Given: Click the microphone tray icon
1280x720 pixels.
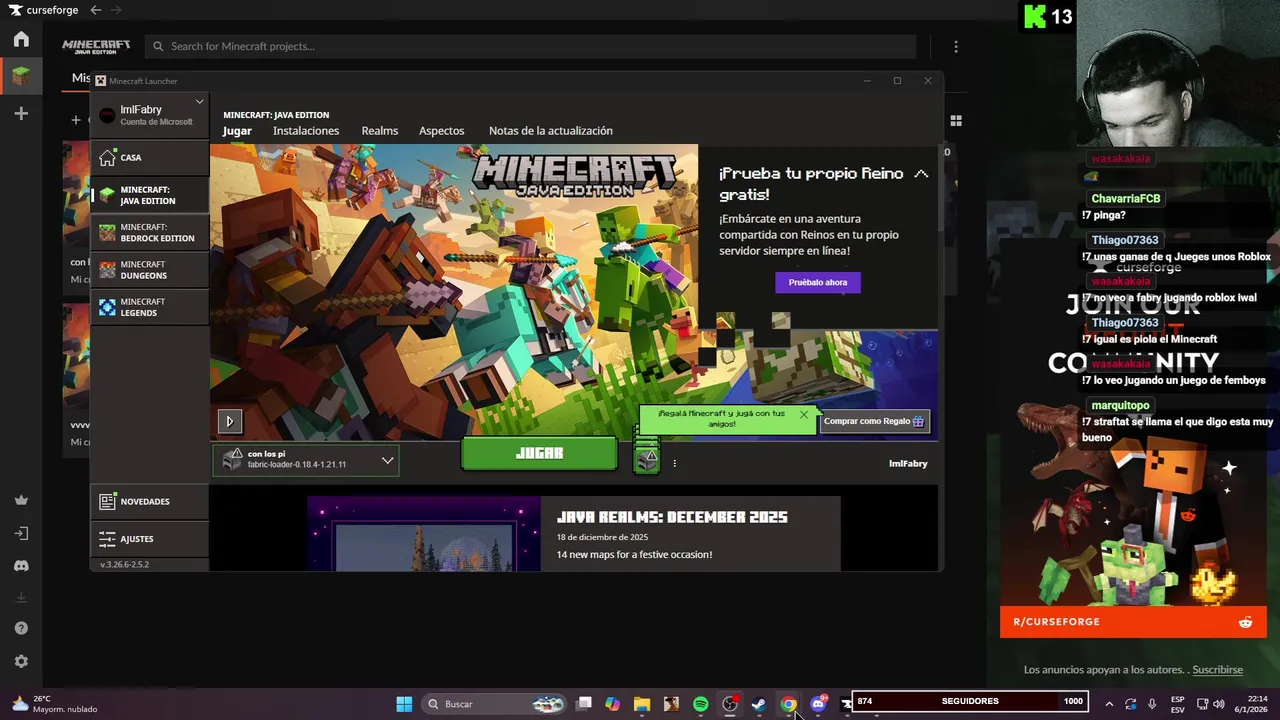Looking at the screenshot, I should pyautogui.click(x=1152, y=704).
